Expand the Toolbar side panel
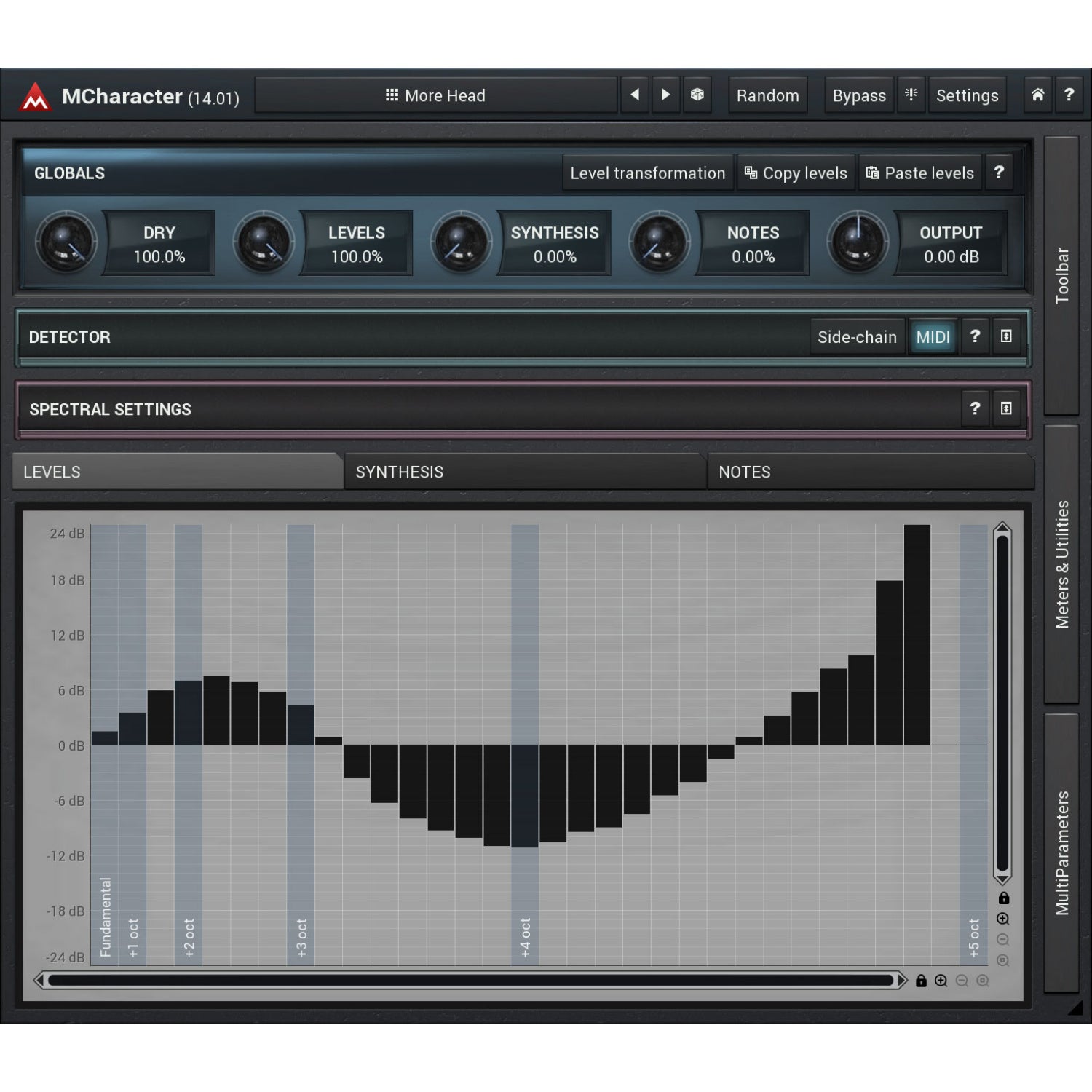Viewport: 1092px width, 1092px height. [x=1061, y=275]
